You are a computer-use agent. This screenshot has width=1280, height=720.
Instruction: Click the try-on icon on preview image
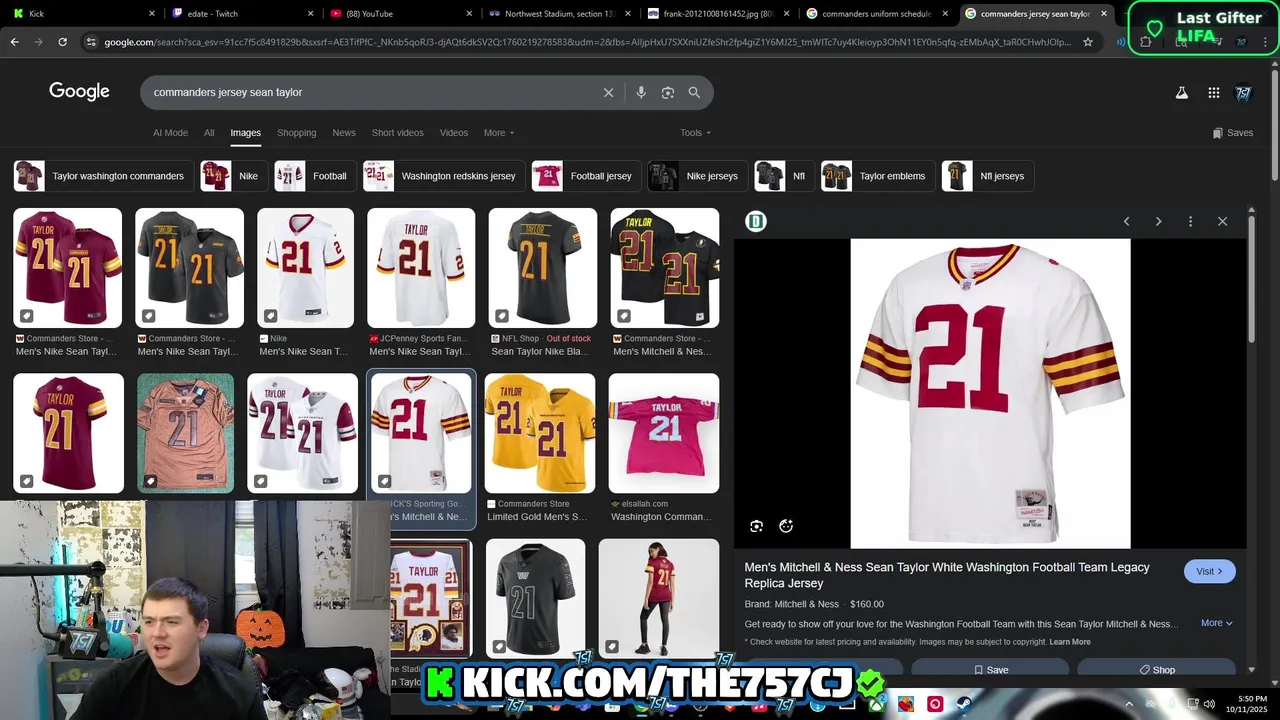[x=786, y=526]
